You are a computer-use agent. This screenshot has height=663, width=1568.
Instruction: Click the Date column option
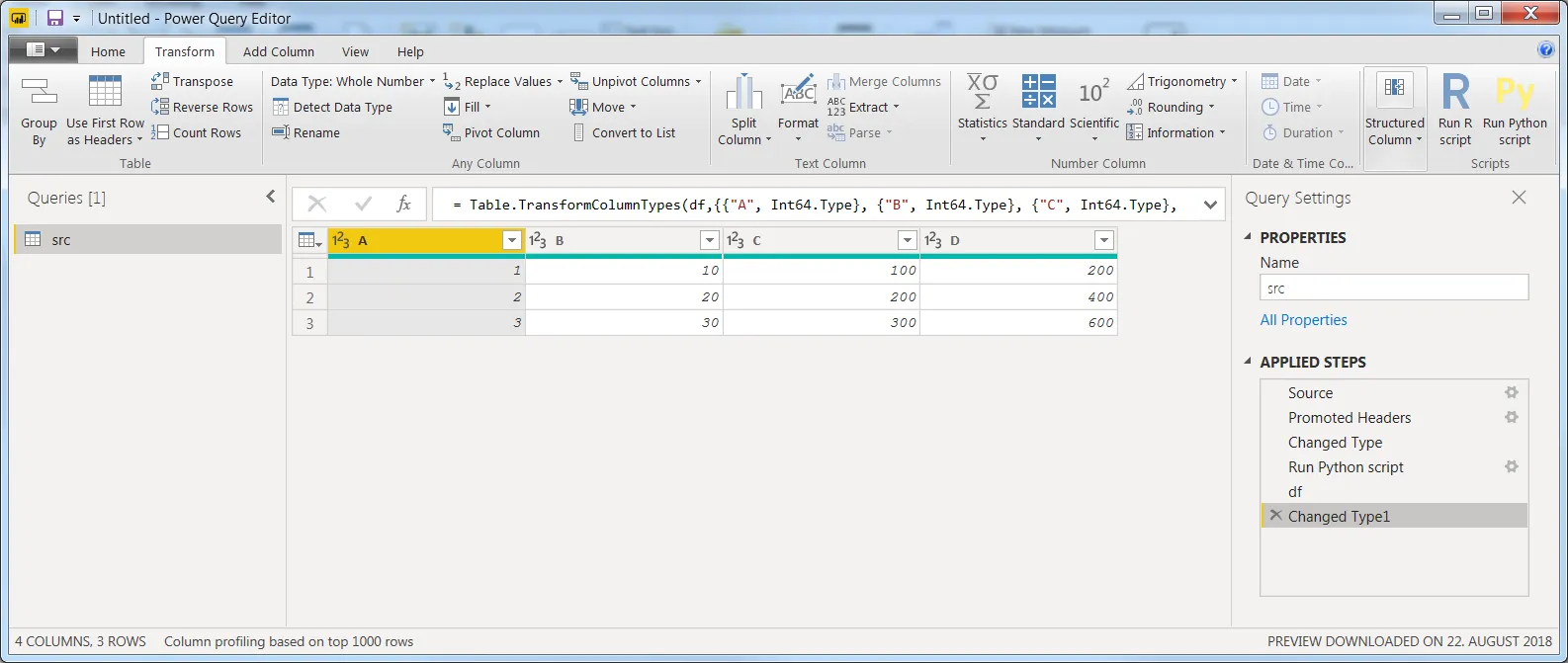coord(1291,81)
